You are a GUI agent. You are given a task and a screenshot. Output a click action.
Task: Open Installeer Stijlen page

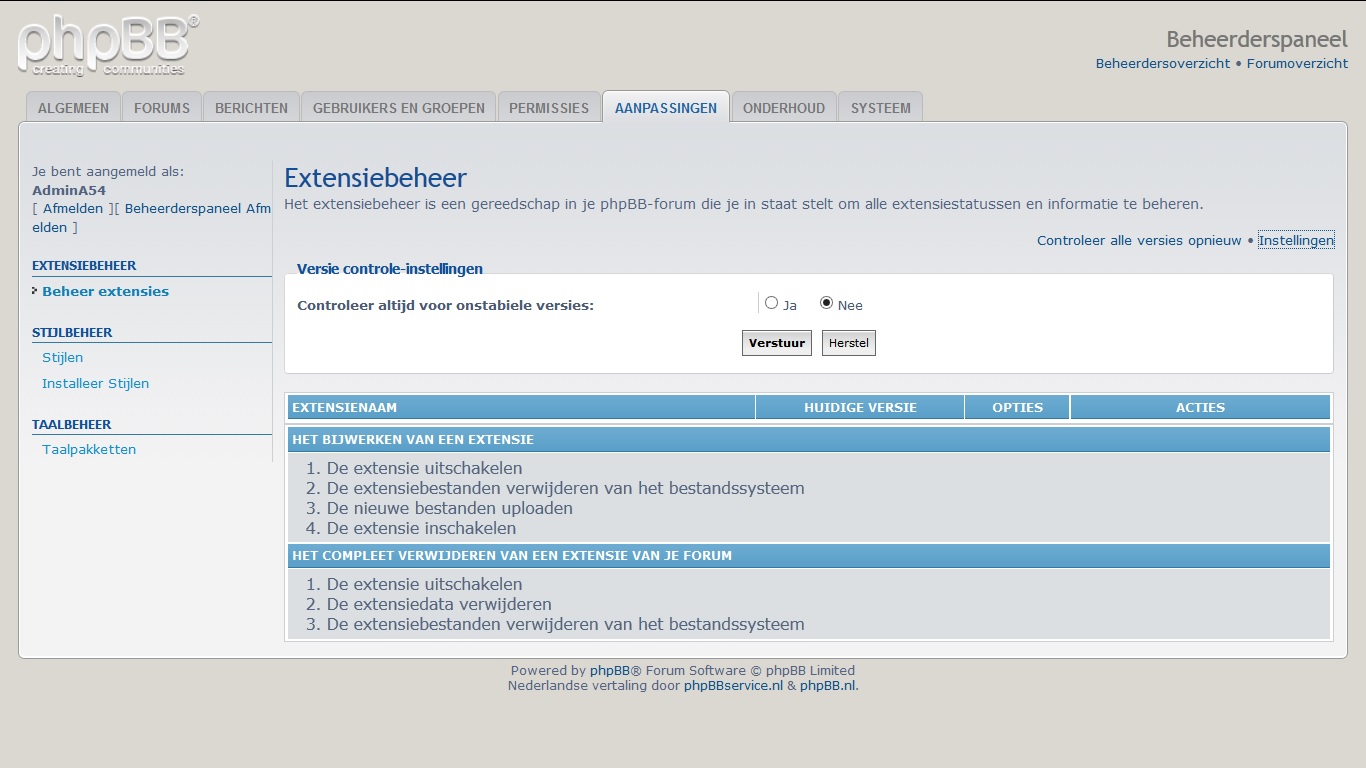coord(95,383)
